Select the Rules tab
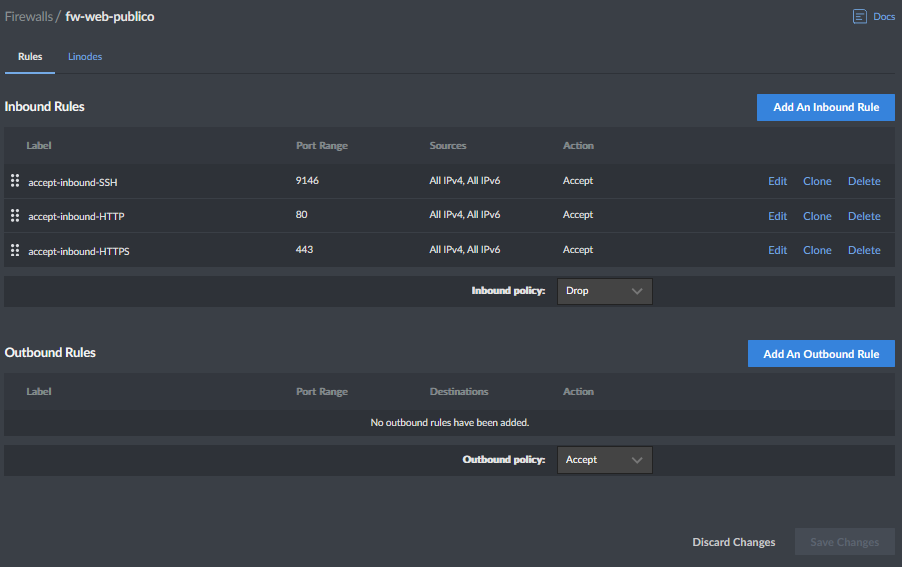902x567 pixels. click(x=30, y=57)
